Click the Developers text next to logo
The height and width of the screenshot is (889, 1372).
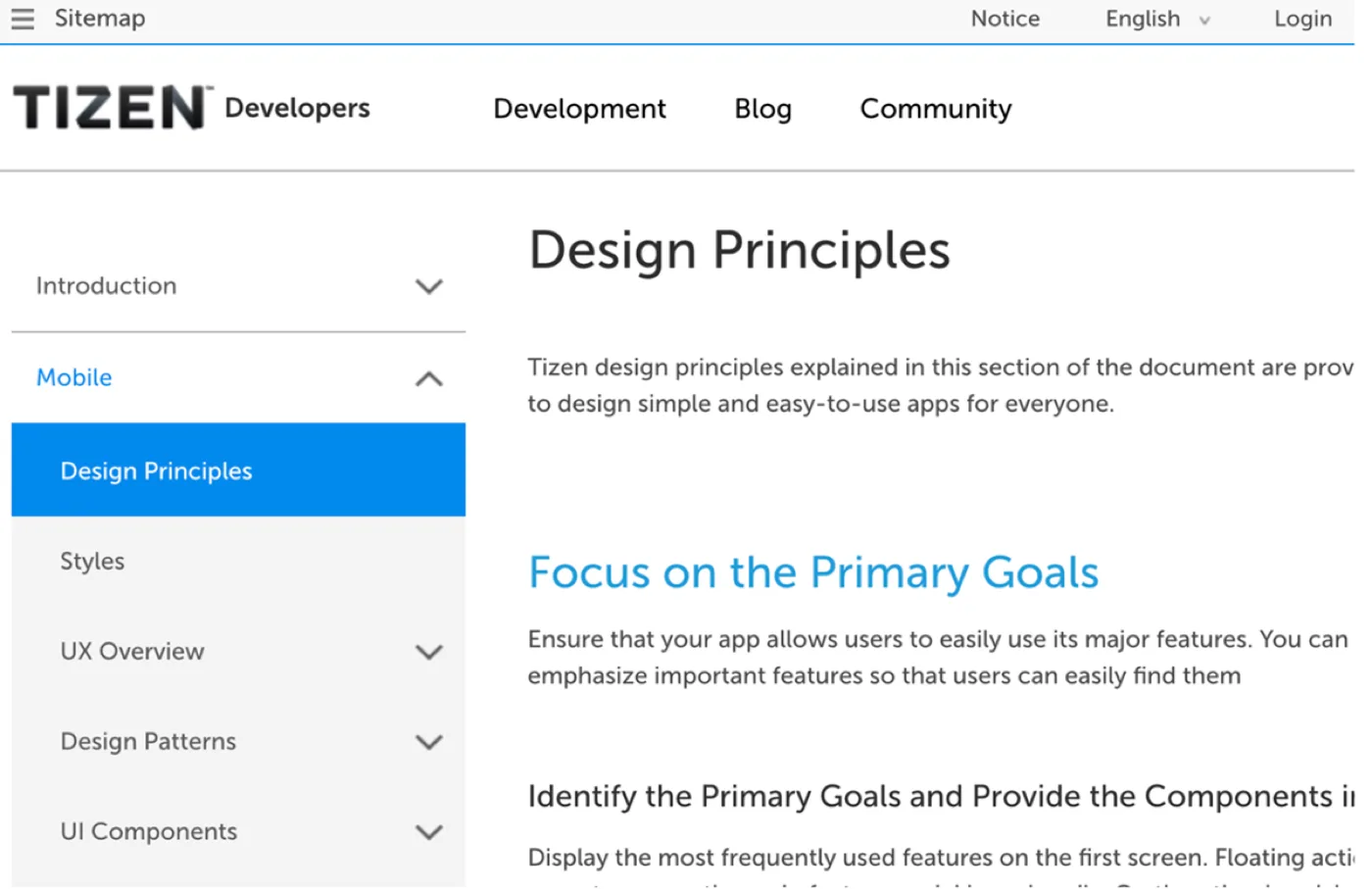click(x=297, y=108)
